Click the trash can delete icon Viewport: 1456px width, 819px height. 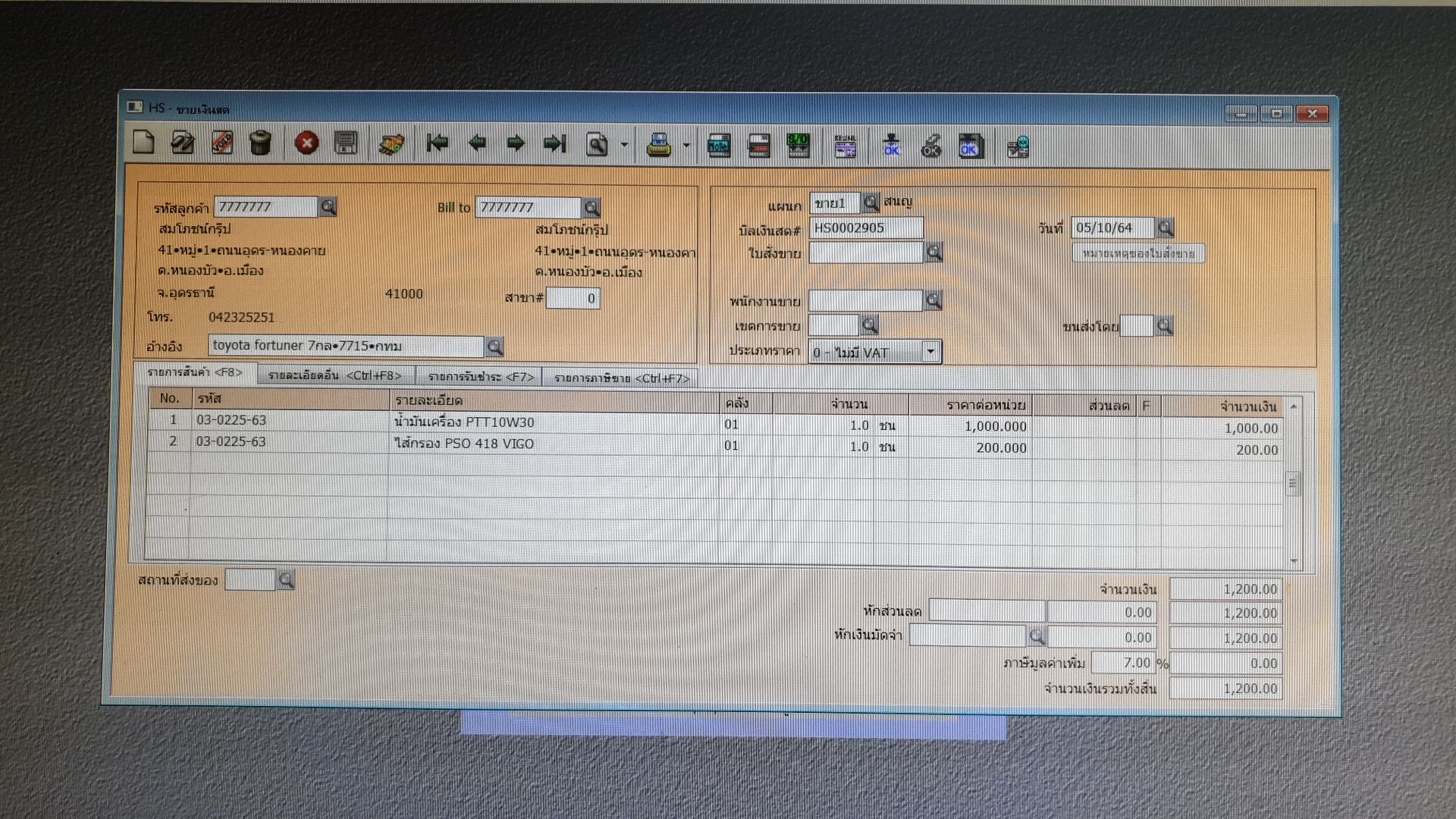tap(260, 143)
